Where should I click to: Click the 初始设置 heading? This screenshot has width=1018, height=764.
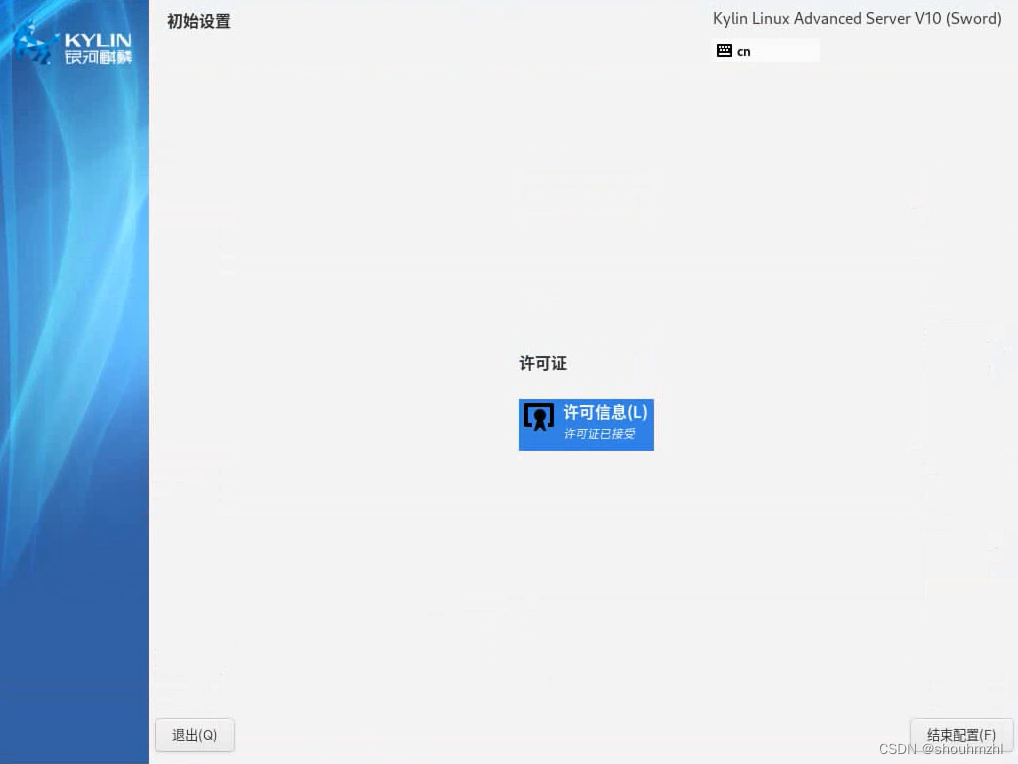coord(199,21)
